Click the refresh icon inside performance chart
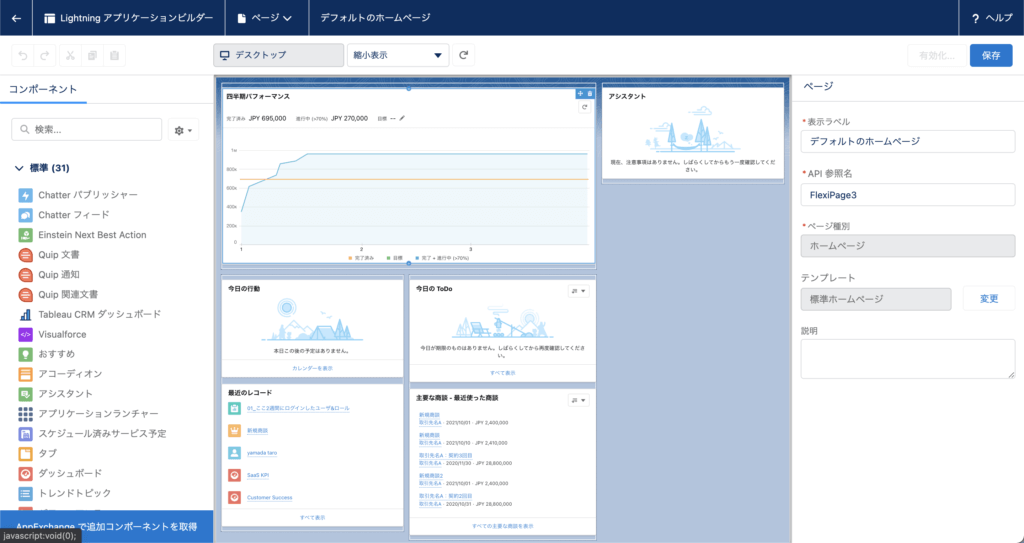This screenshot has width=1024, height=543. coord(585,107)
